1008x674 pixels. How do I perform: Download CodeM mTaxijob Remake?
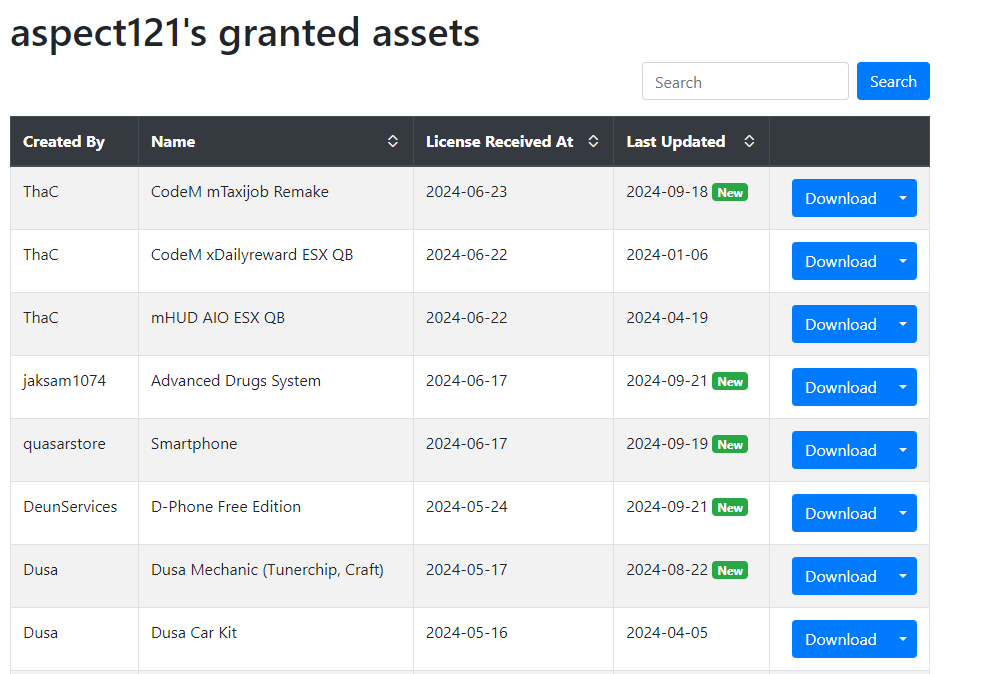tap(840, 198)
